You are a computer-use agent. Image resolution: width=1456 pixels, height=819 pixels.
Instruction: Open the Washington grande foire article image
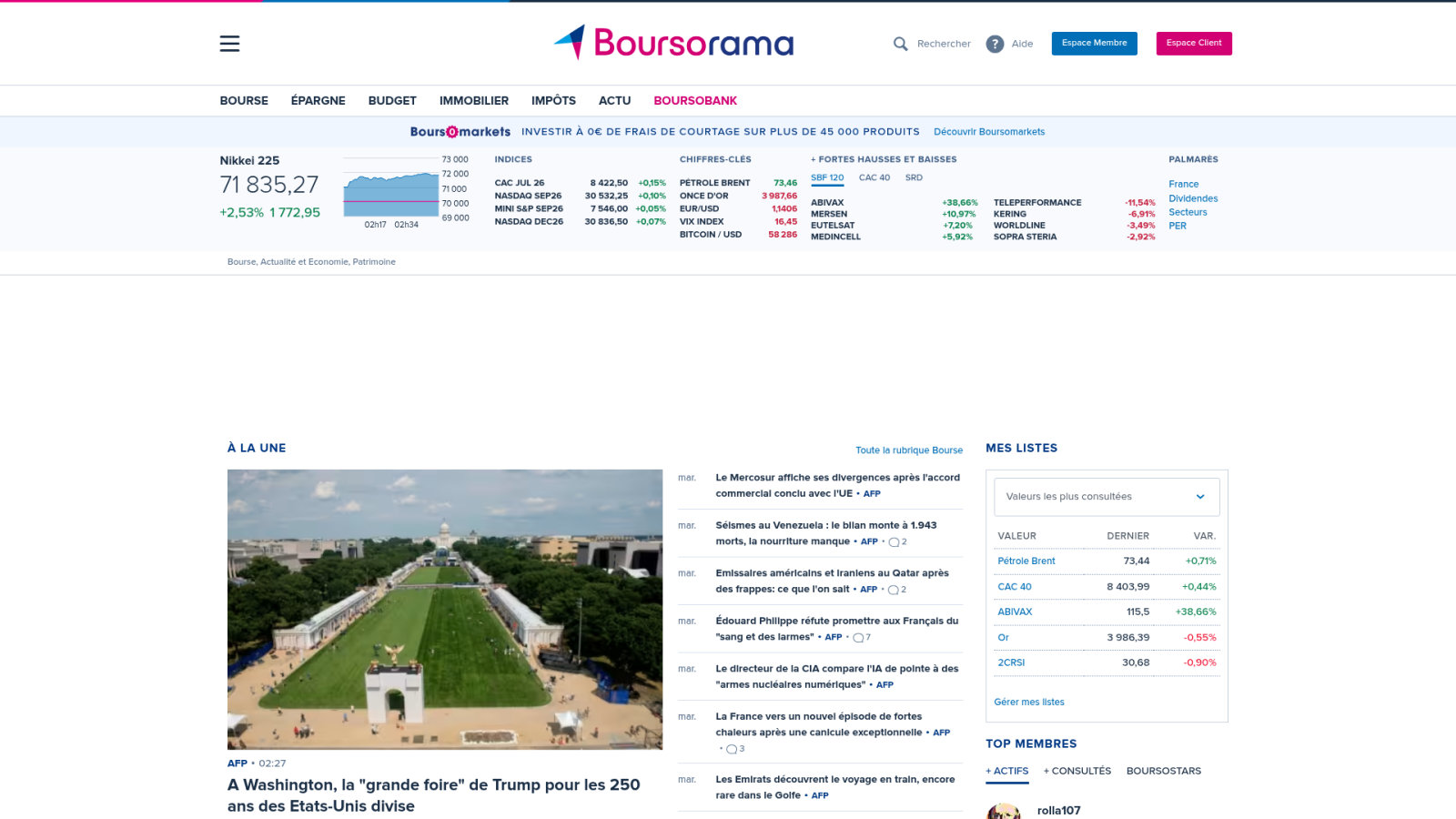(445, 609)
